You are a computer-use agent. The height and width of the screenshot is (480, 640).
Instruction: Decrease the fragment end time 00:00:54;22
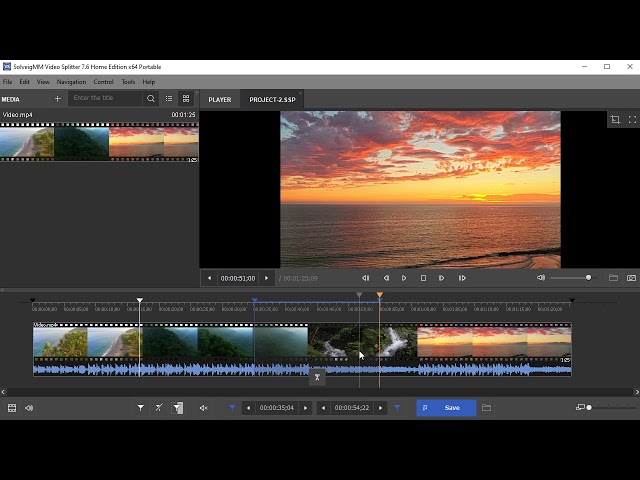323,408
